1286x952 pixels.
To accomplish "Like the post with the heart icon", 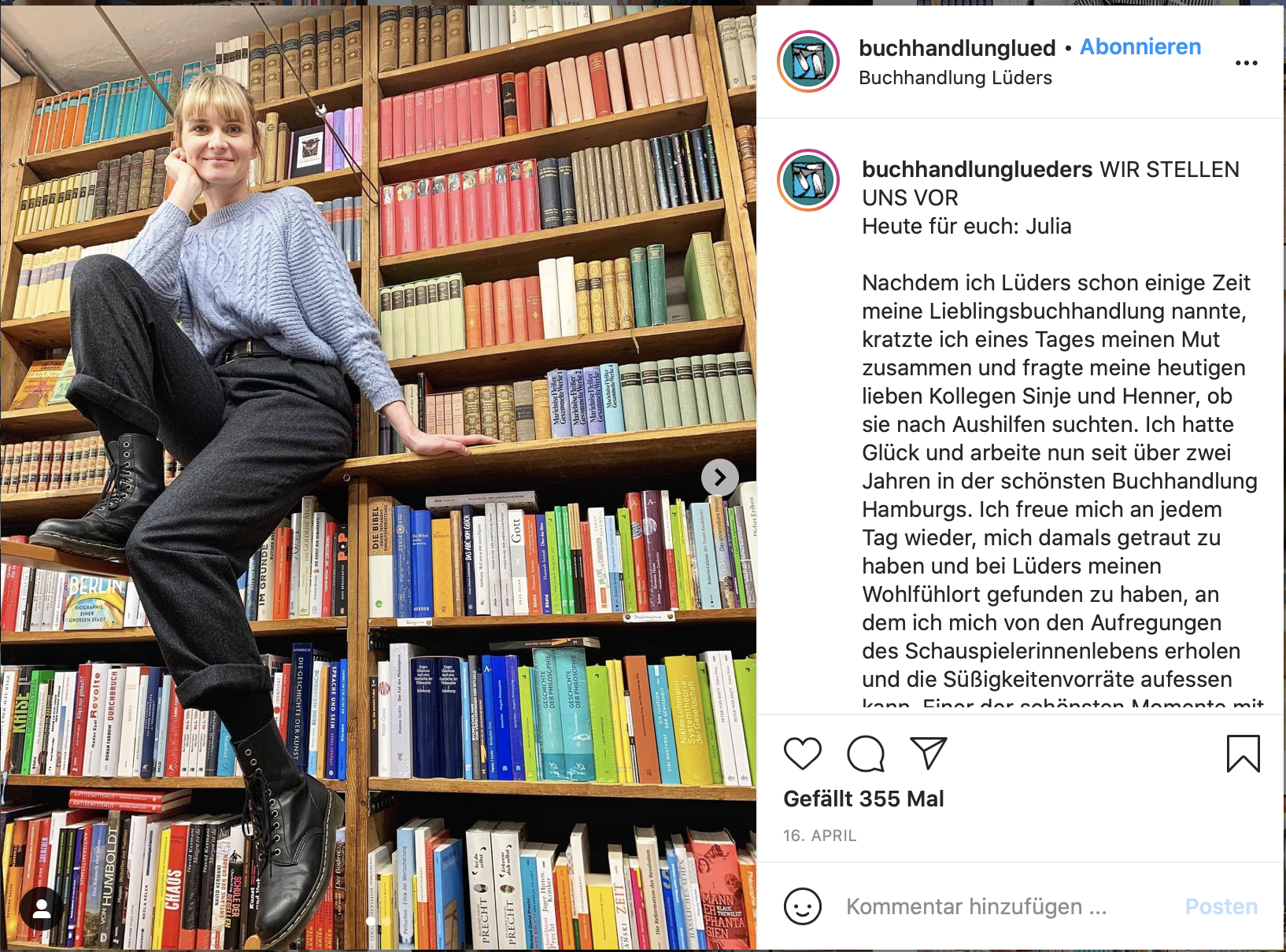I will pyautogui.click(x=803, y=754).
